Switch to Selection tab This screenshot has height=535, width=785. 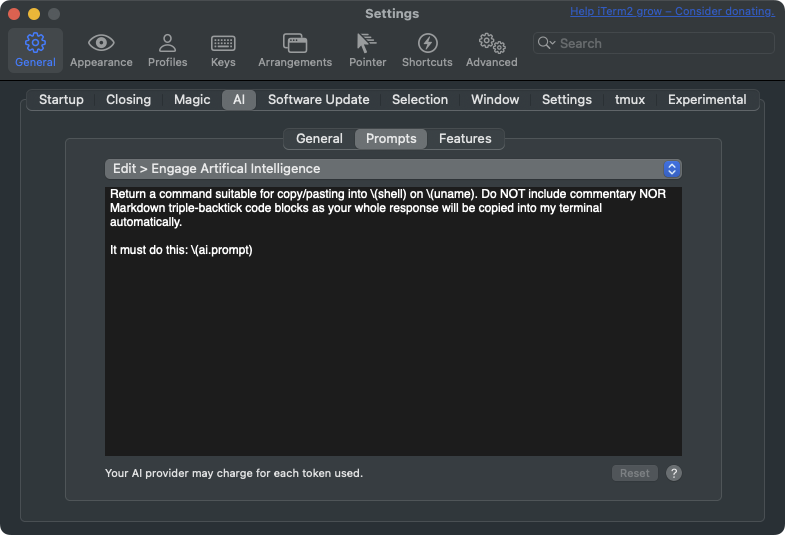420,100
